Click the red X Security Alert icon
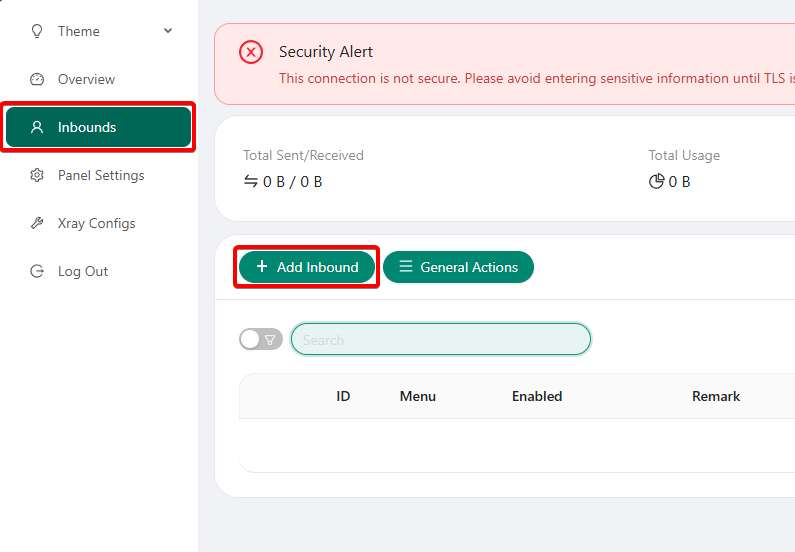The width and height of the screenshot is (795, 552). tap(251, 52)
